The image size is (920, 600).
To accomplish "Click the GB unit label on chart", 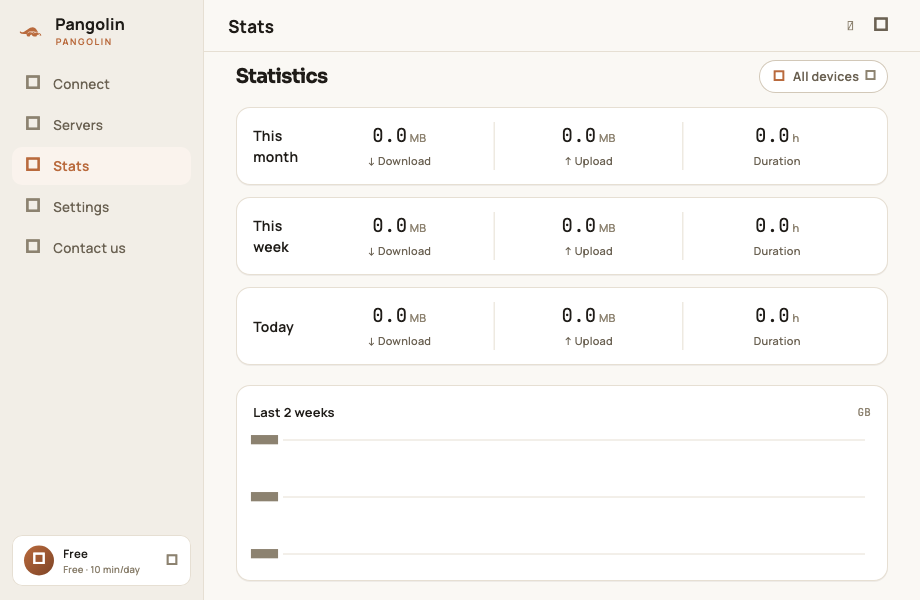I will 864,412.
